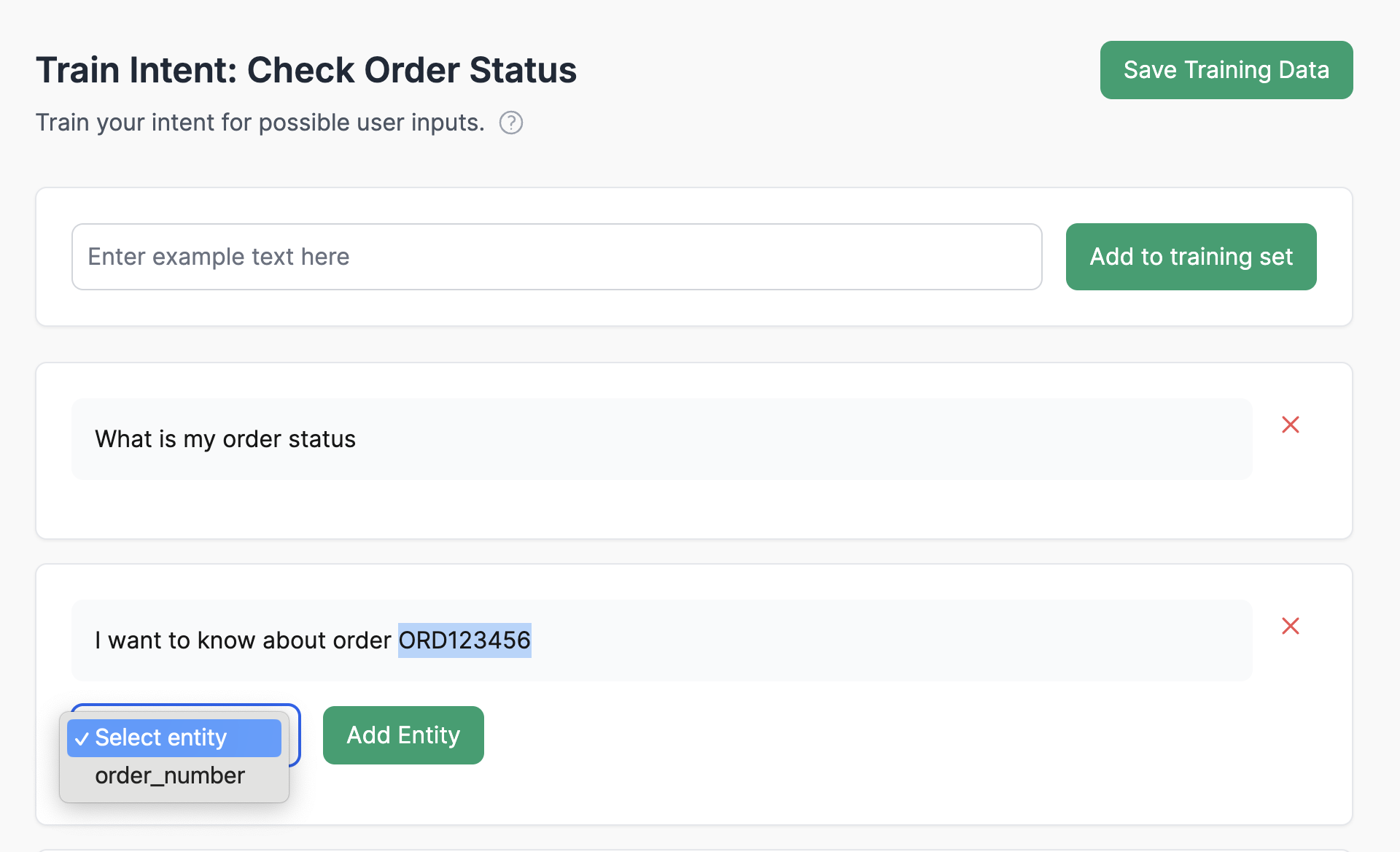Viewport: 1400px width, 852px height.
Task: Focus the example text input field
Action: click(x=556, y=257)
